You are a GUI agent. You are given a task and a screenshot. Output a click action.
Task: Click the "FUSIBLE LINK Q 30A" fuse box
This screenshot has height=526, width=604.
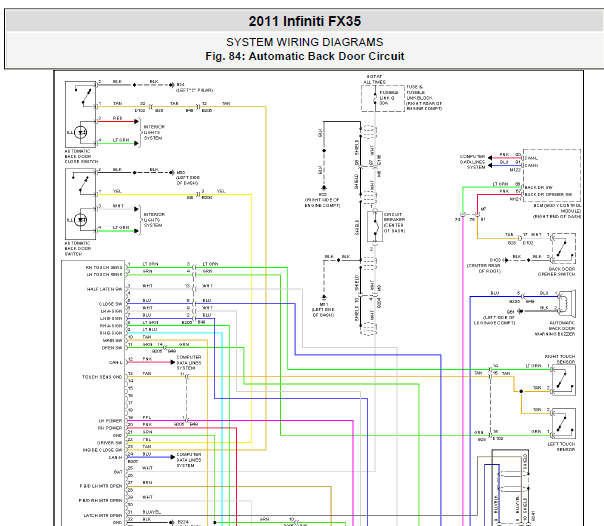(383, 98)
